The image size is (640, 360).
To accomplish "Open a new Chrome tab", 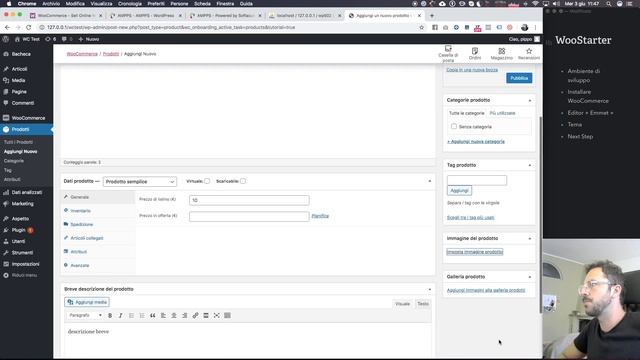I will tap(432, 16).
